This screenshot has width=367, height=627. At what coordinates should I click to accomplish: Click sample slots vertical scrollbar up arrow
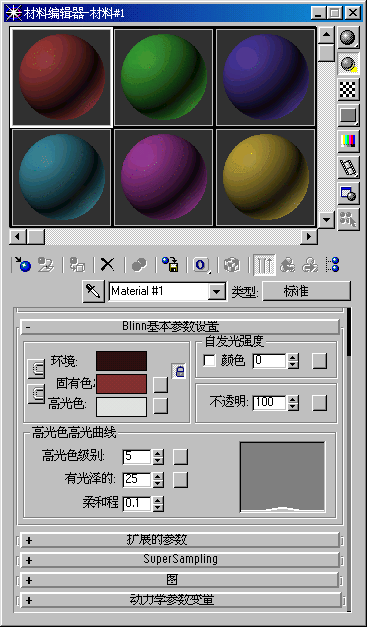[327, 36]
